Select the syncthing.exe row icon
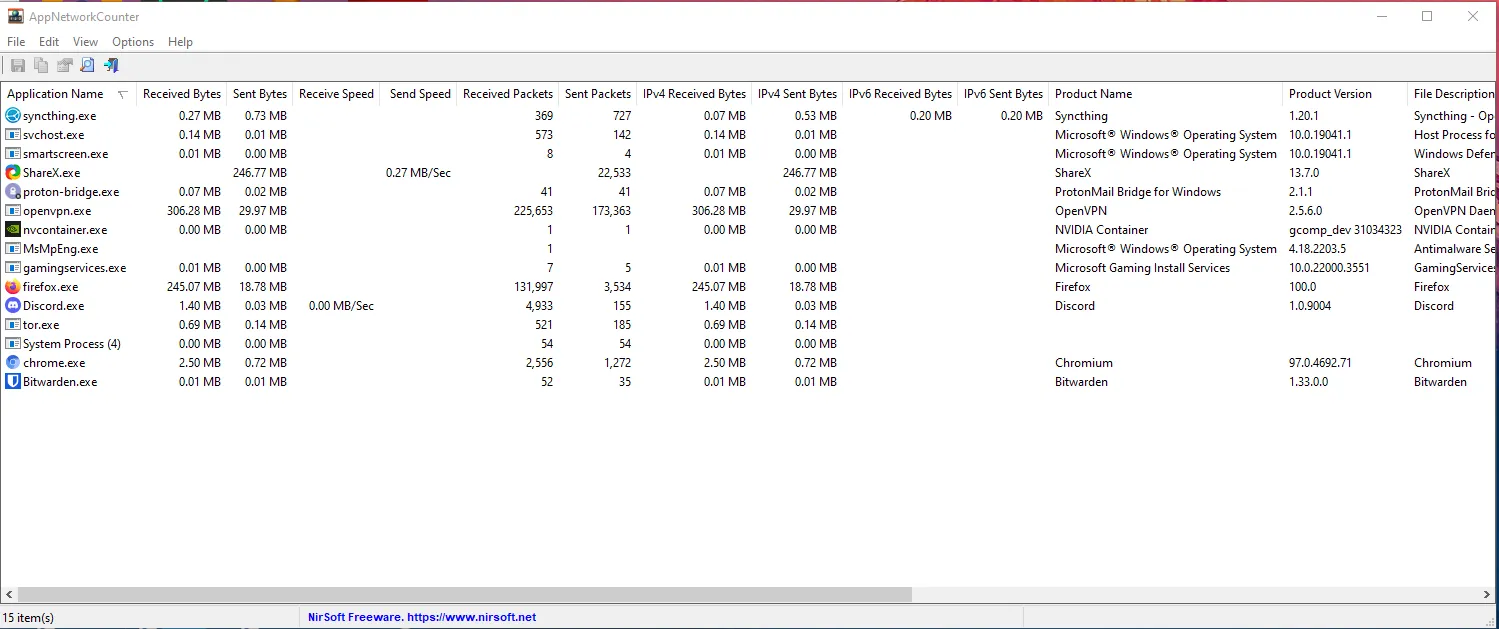 [13, 116]
